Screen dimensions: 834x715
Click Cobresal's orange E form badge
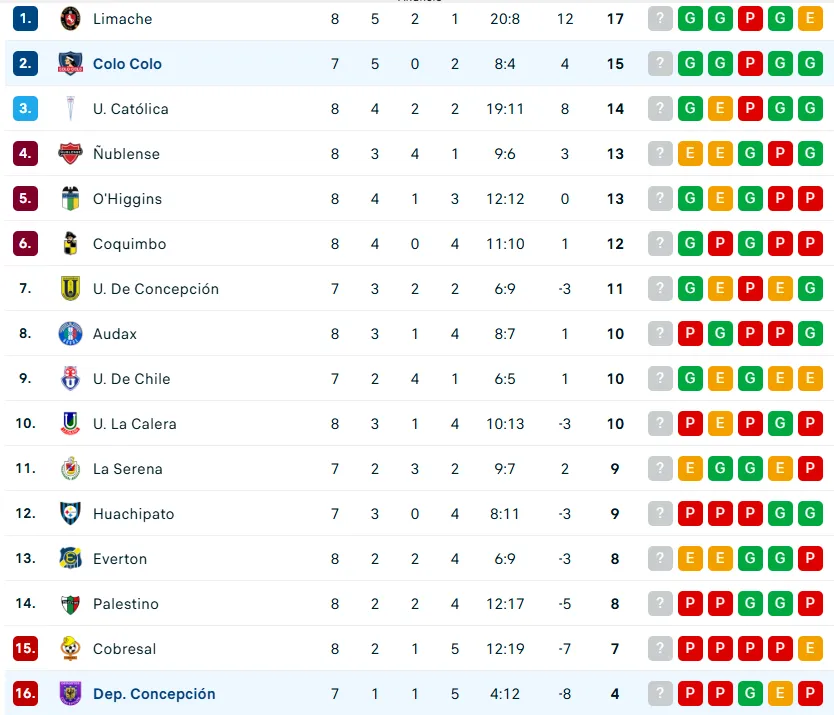[810, 649]
